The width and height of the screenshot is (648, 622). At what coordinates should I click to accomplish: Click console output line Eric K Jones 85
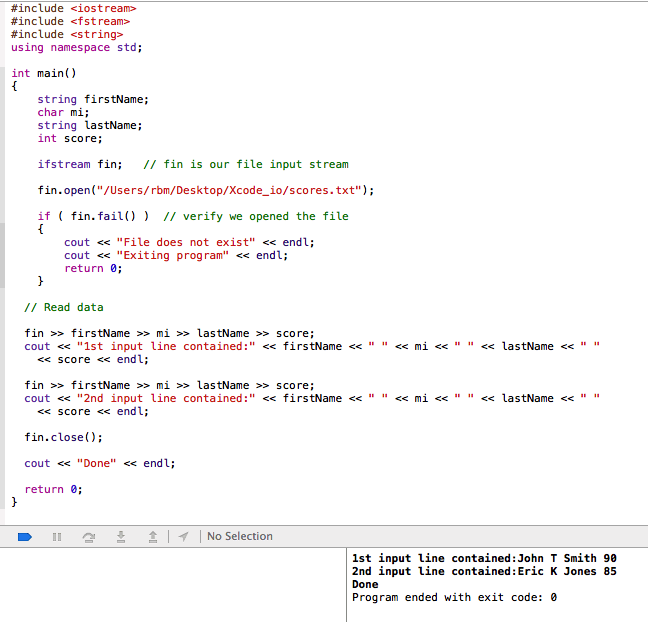click(x=484, y=571)
